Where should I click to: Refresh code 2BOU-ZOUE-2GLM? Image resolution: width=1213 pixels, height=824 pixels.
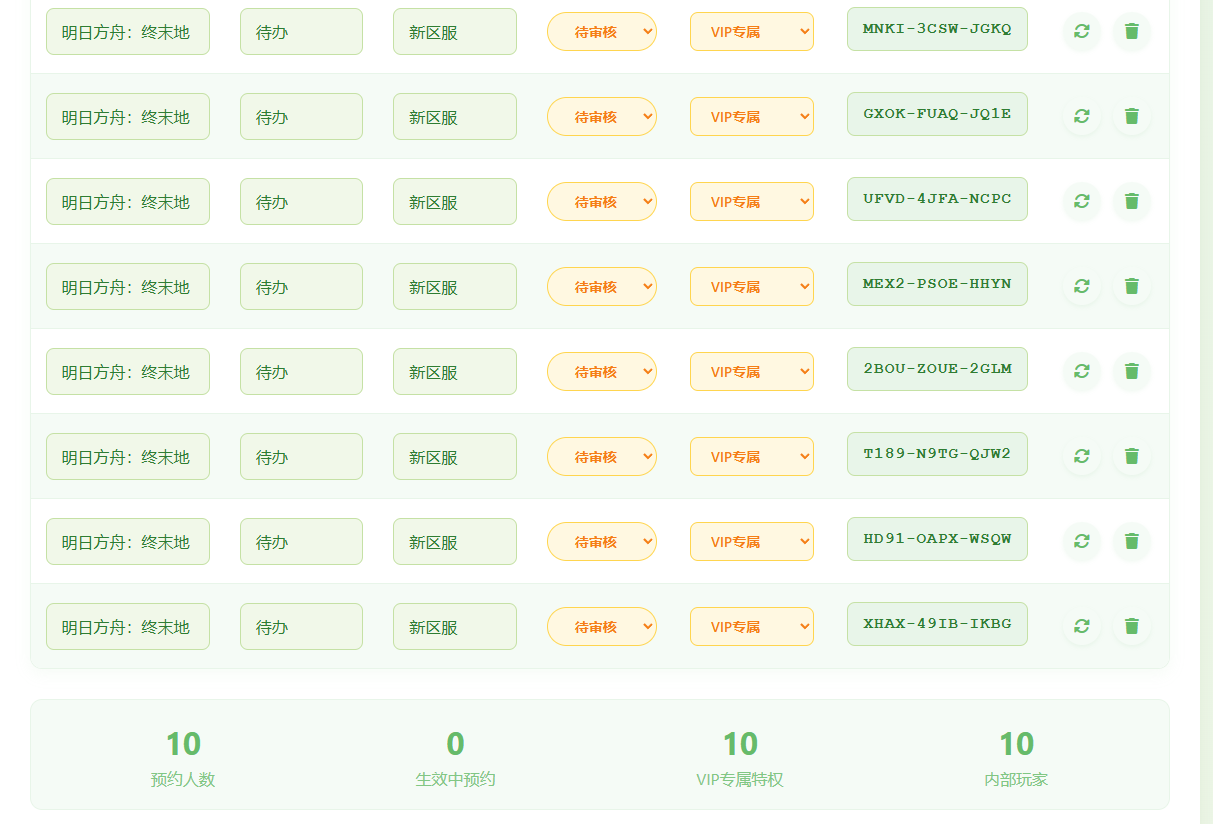1081,371
